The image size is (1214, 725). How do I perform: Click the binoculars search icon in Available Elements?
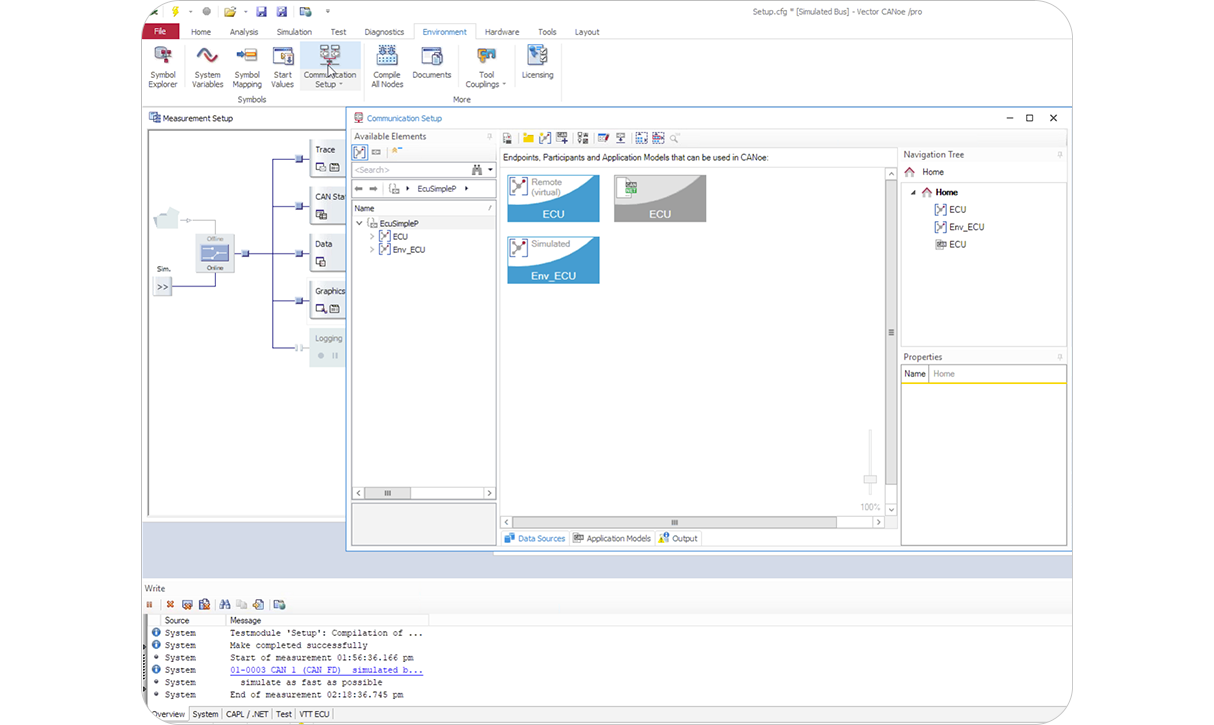[x=477, y=170]
